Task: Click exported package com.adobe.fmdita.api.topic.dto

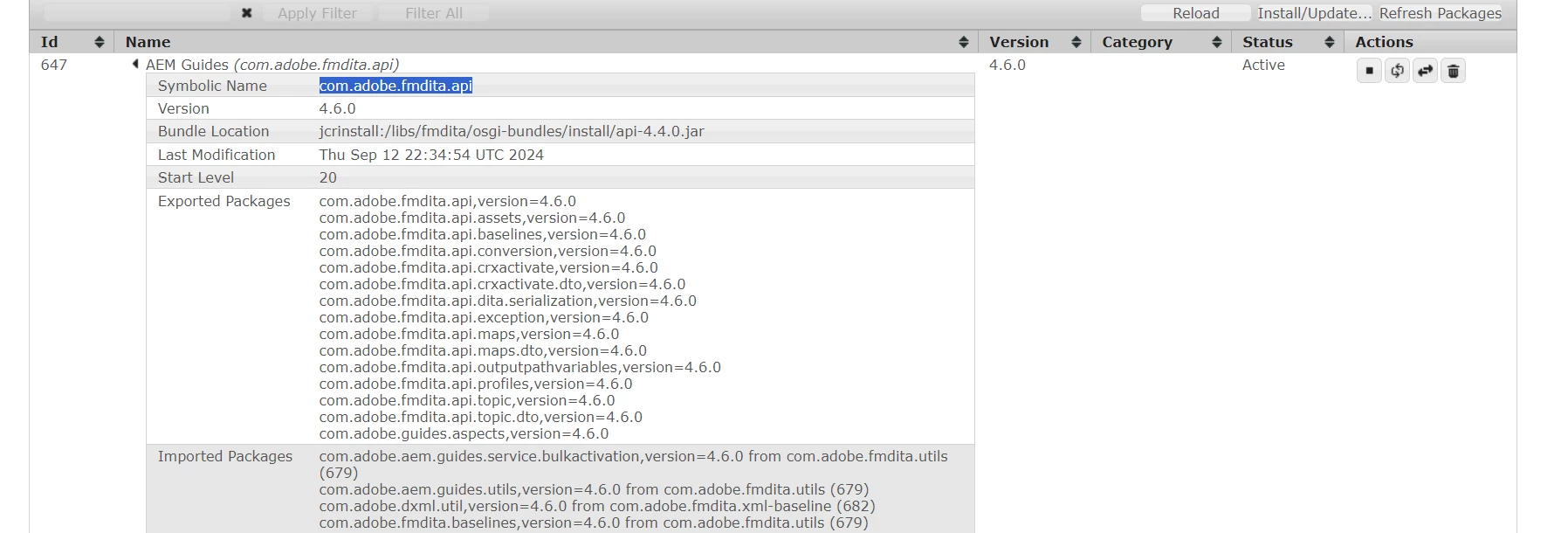Action: (x=480, y=417)
